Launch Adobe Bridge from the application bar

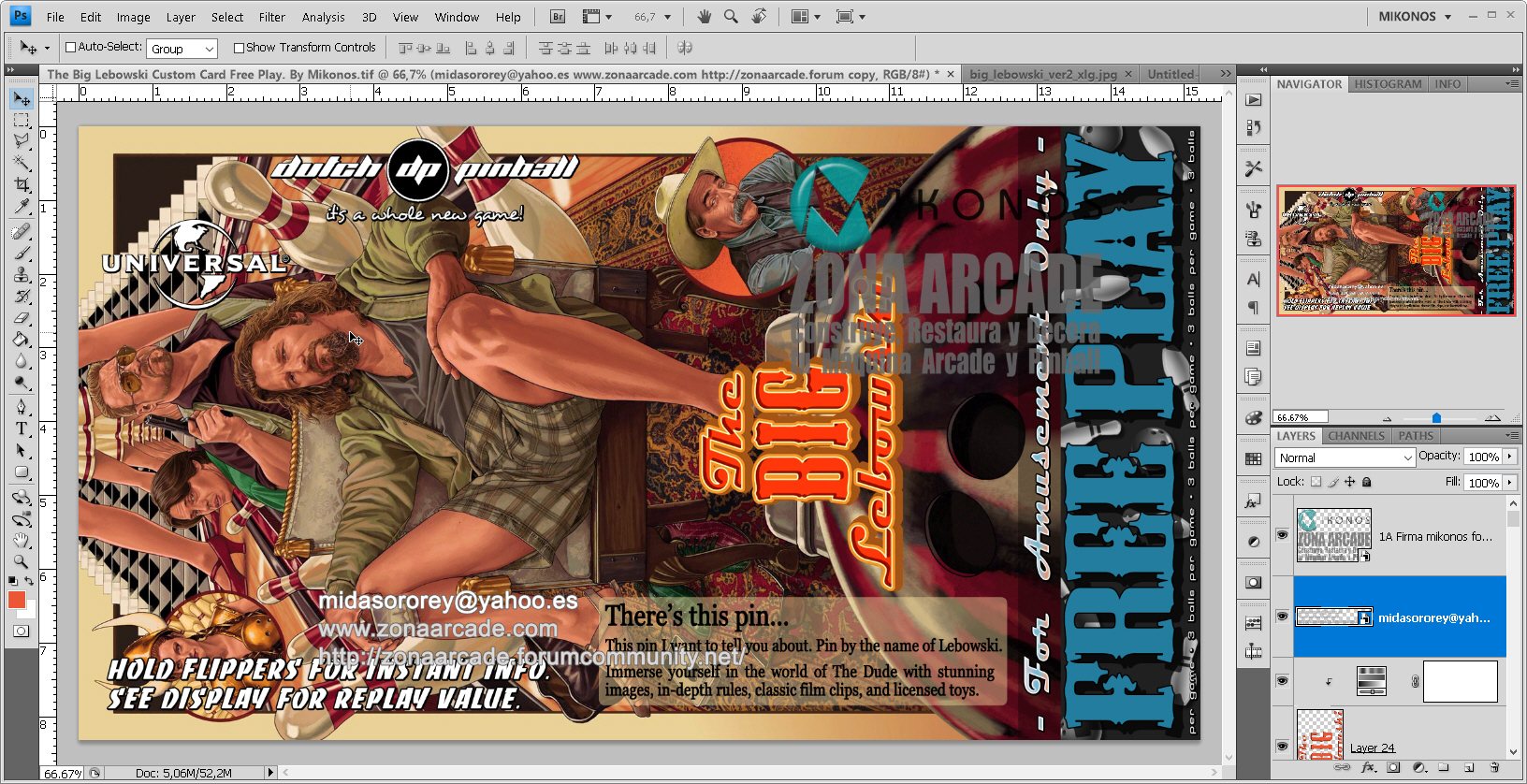558,17
